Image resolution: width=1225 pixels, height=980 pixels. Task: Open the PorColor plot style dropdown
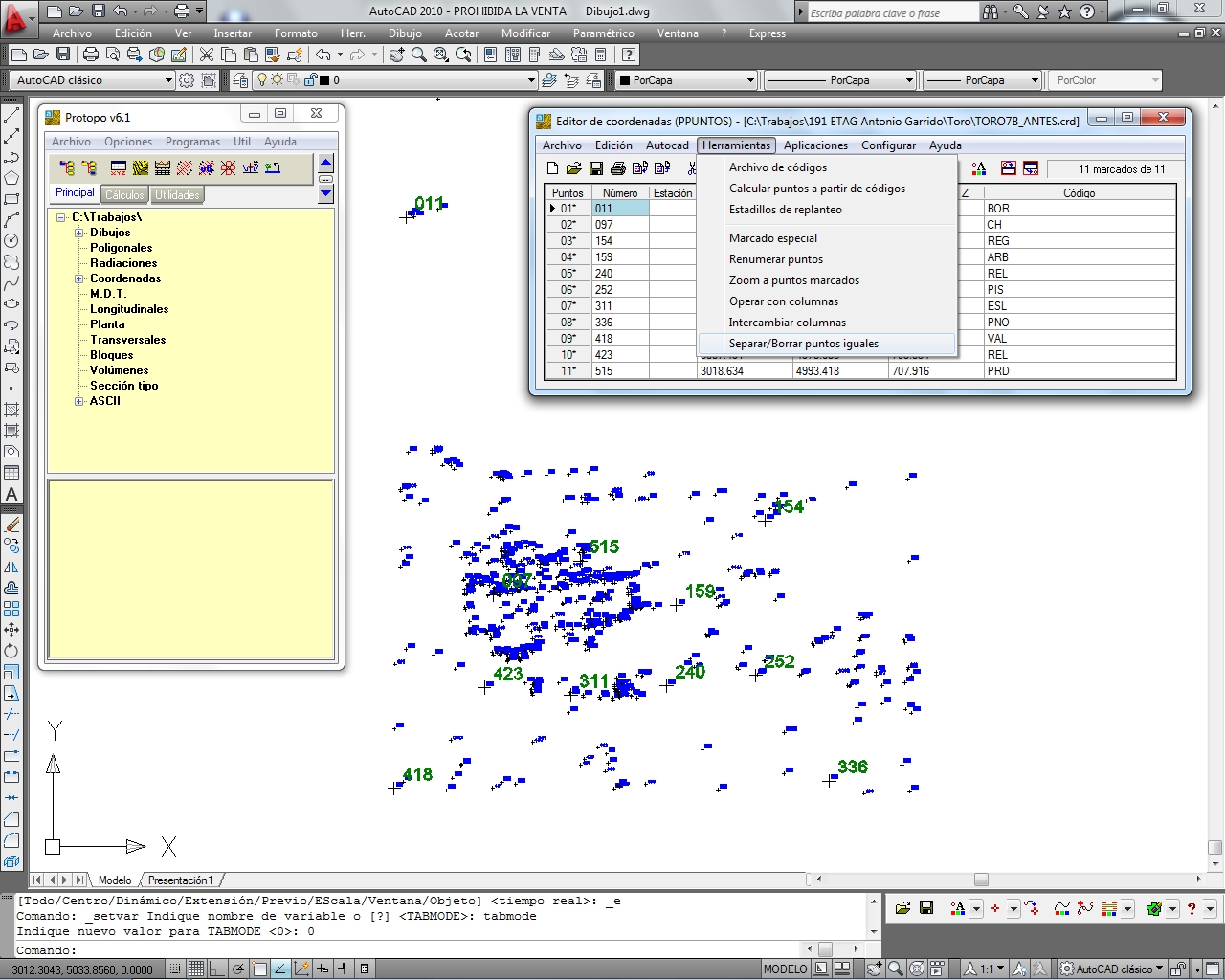coord(1105,80)
